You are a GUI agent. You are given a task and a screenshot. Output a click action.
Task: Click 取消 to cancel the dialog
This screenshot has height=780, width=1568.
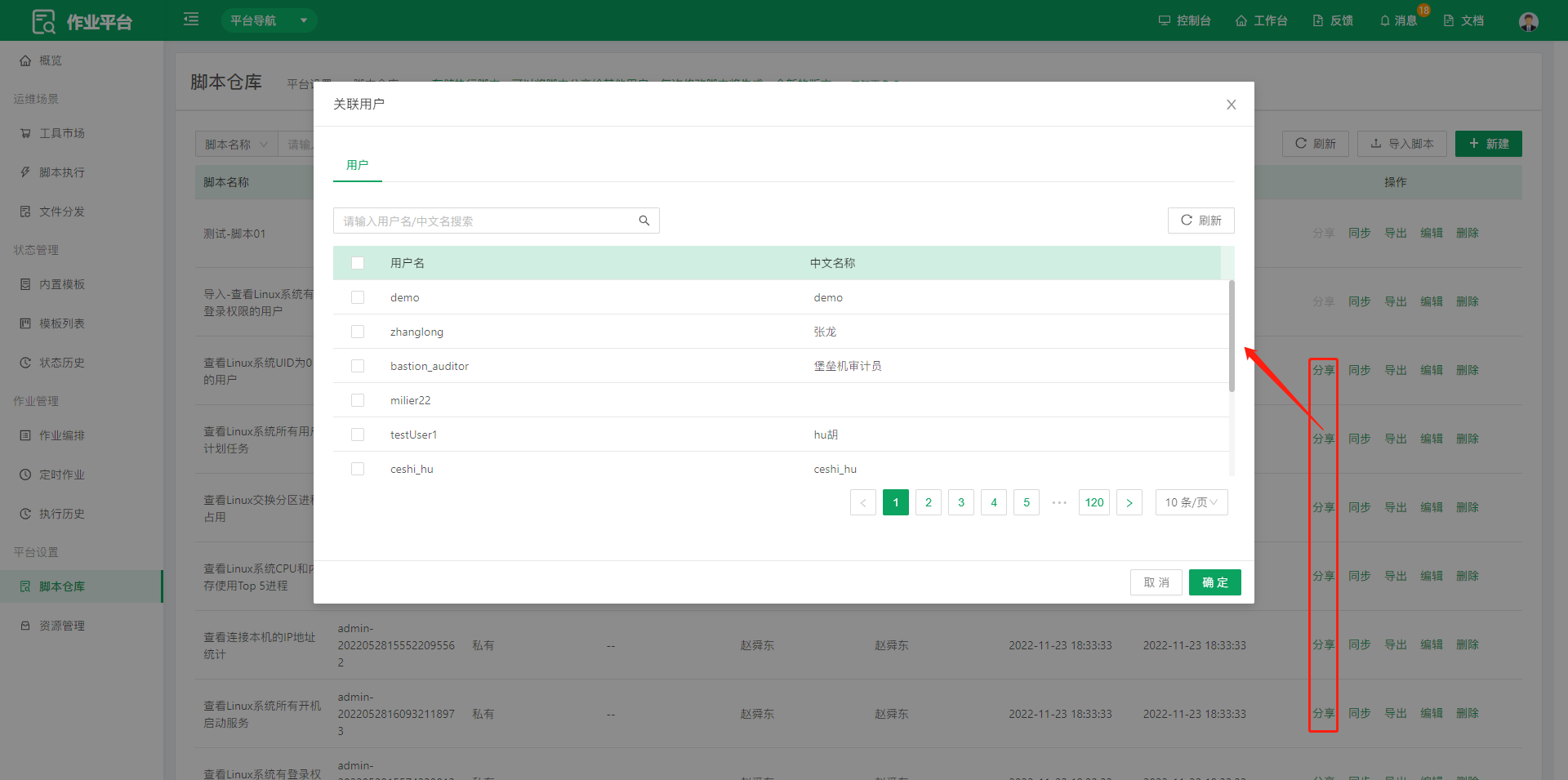click(x=1156, y=582)
